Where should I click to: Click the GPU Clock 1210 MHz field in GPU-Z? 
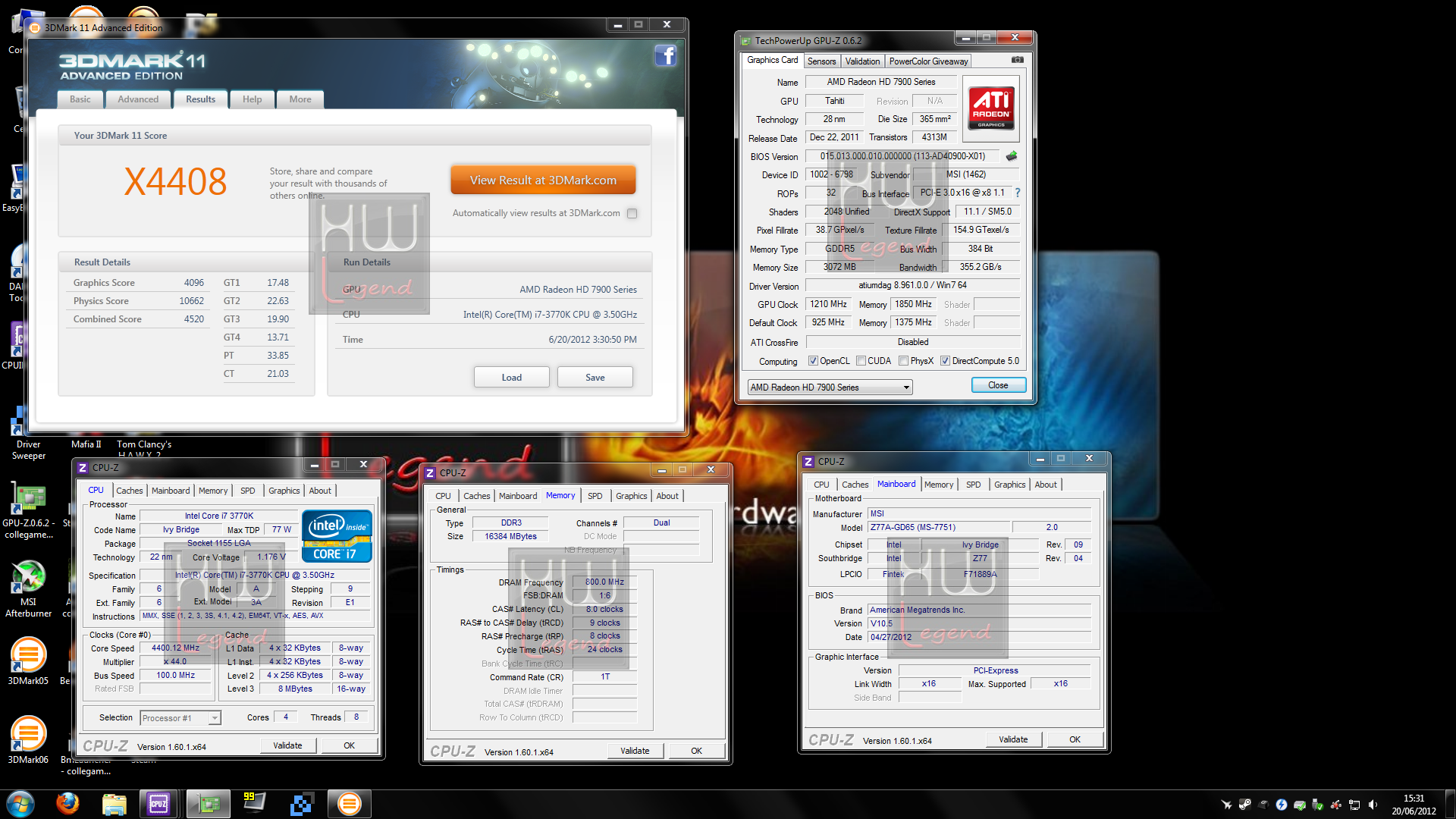tap(829, 304)
